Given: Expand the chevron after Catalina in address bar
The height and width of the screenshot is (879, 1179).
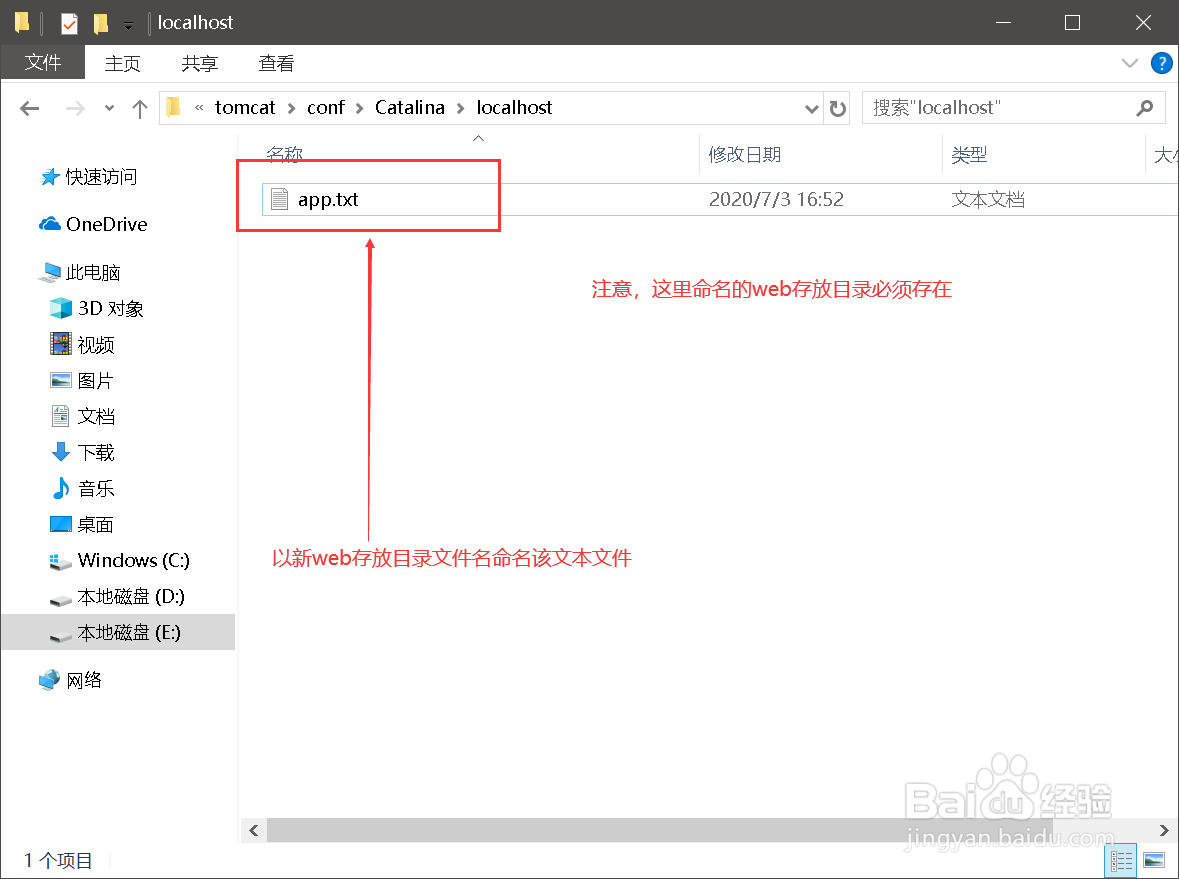Looking at the screenshot, I should [460, 108].
